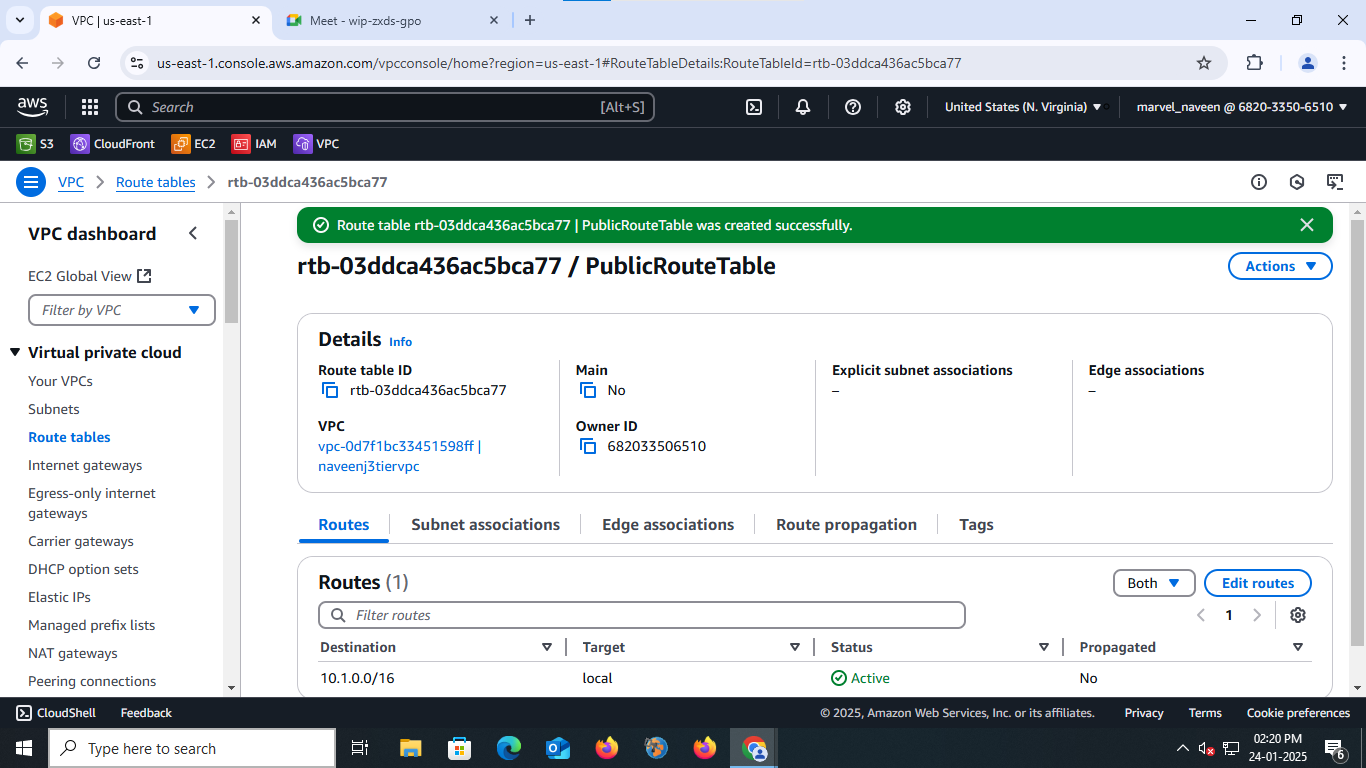Open the region selector United States (N. Virginia)
The height and width of the screenshot is (768, 1366).
point(1023,107)
